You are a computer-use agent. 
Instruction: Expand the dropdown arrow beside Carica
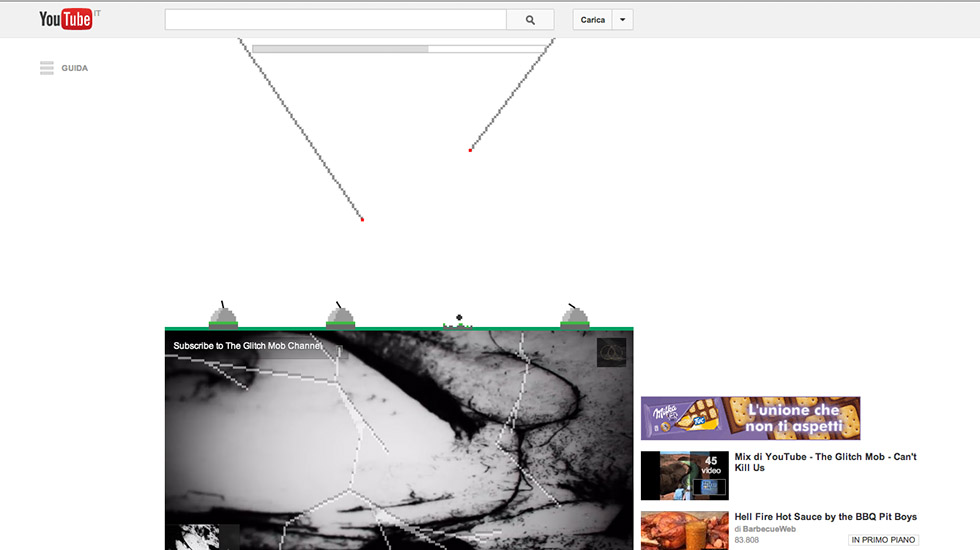[x=622, y=20]
